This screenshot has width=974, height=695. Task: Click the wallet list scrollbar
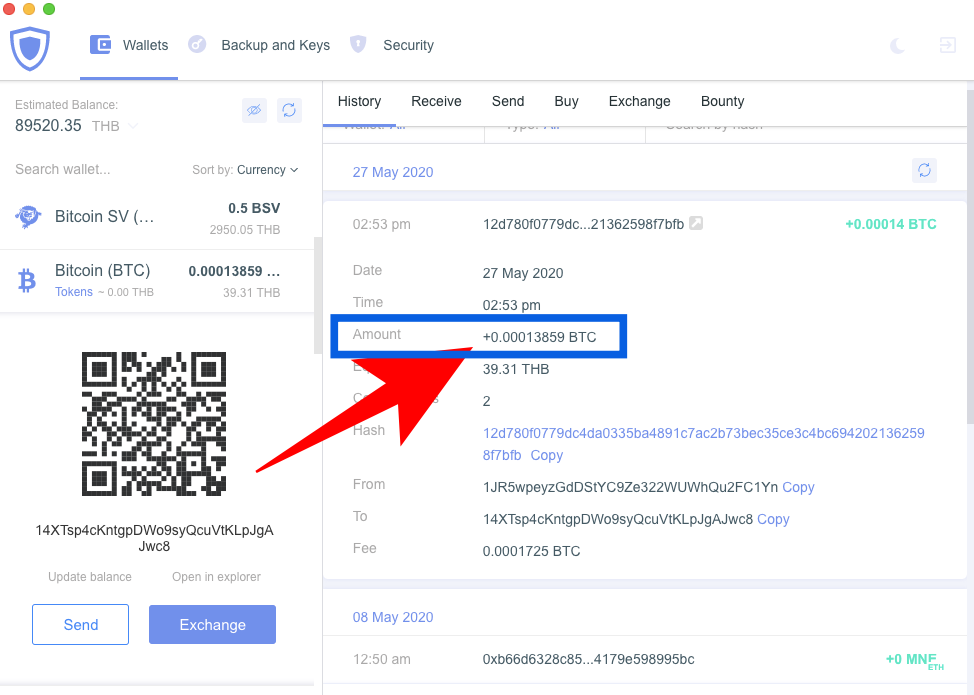point(317,295)
